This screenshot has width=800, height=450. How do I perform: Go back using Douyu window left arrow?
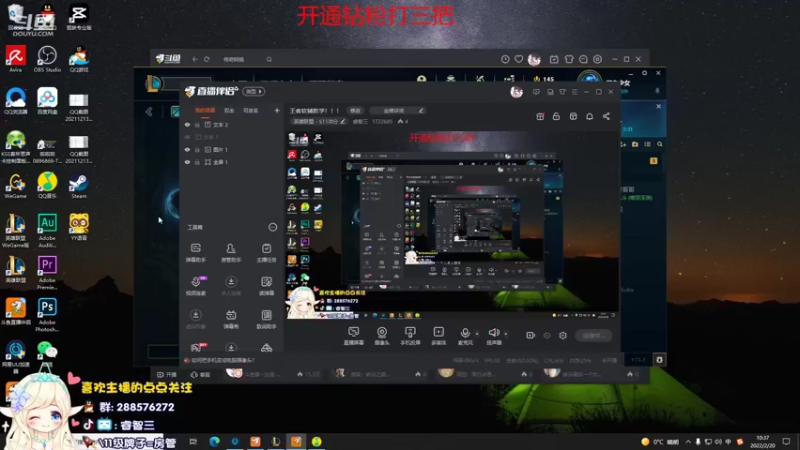click(194, 59)
